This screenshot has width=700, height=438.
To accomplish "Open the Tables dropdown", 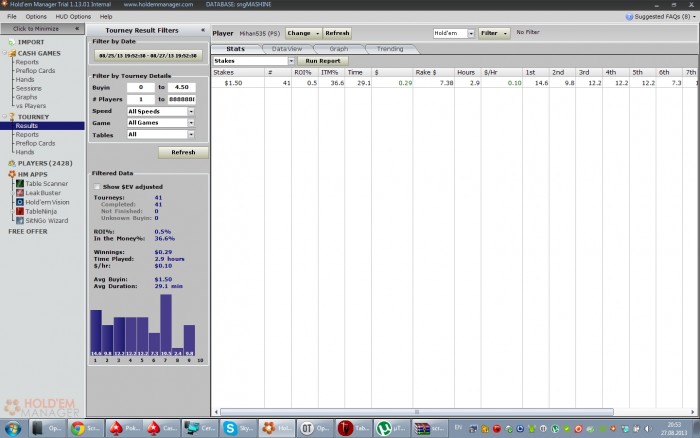I will click(191, 134).
